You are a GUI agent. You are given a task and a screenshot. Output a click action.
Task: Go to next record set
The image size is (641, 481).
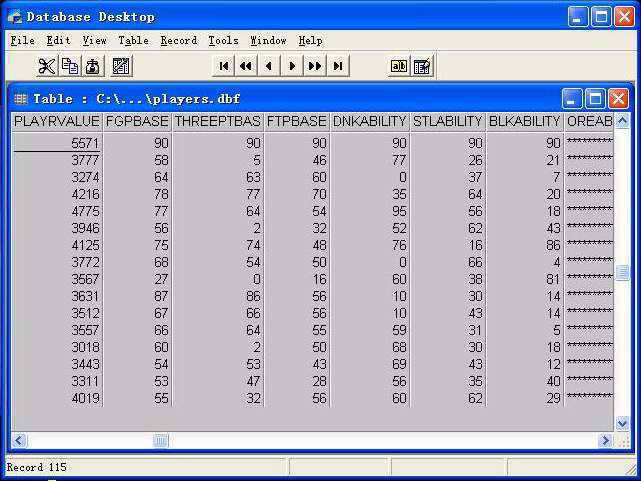315,66
